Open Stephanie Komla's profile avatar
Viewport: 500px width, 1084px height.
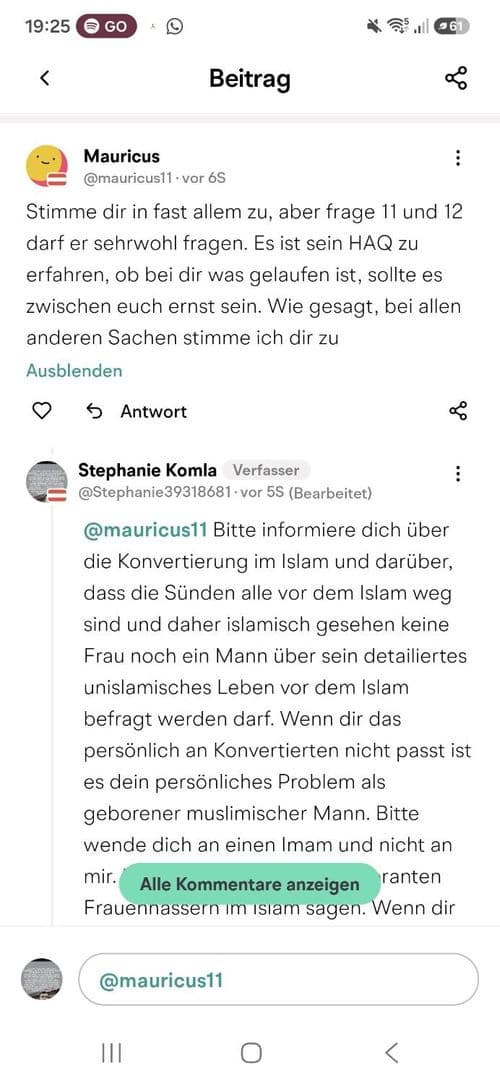click(x=46, y=481)
